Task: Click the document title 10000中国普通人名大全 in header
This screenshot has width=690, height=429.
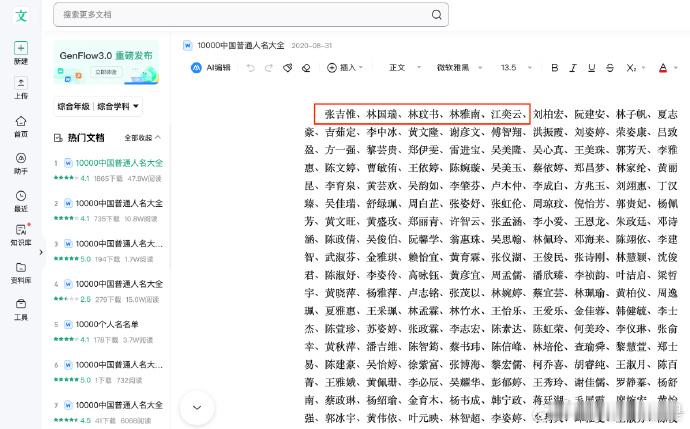Action: pos(241,45)
